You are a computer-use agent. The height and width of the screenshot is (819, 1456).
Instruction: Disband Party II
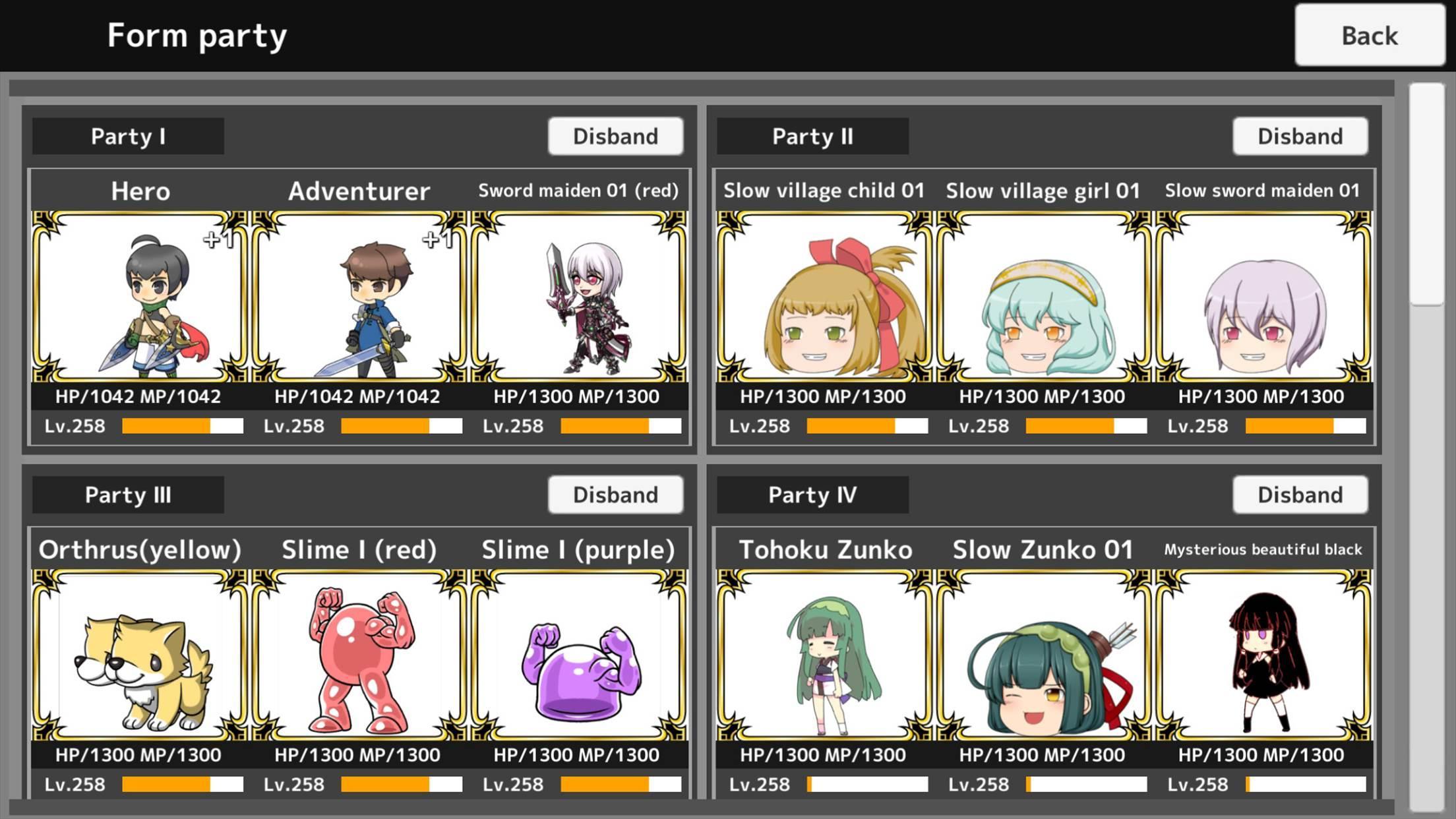[1300, 136]
